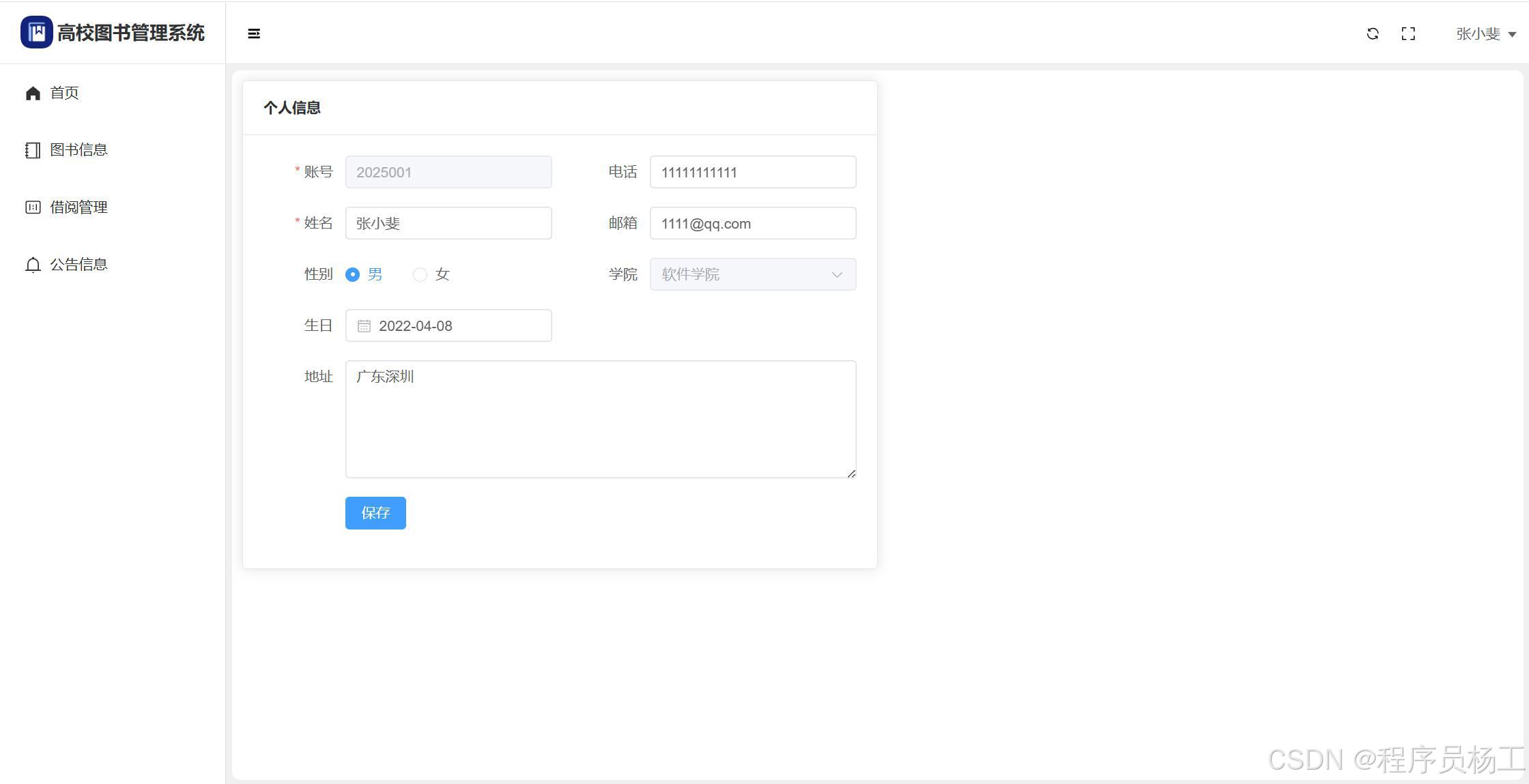
Task: Click the home icon beside 首页
Action: point(33,93)
